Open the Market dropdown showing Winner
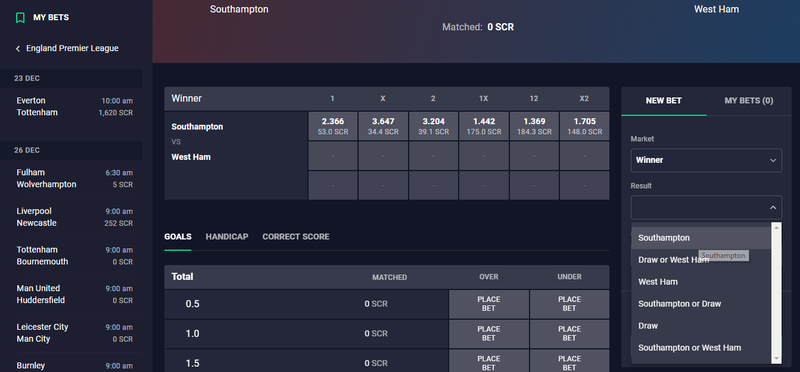The image size is (800, 372). pos(706,160)
